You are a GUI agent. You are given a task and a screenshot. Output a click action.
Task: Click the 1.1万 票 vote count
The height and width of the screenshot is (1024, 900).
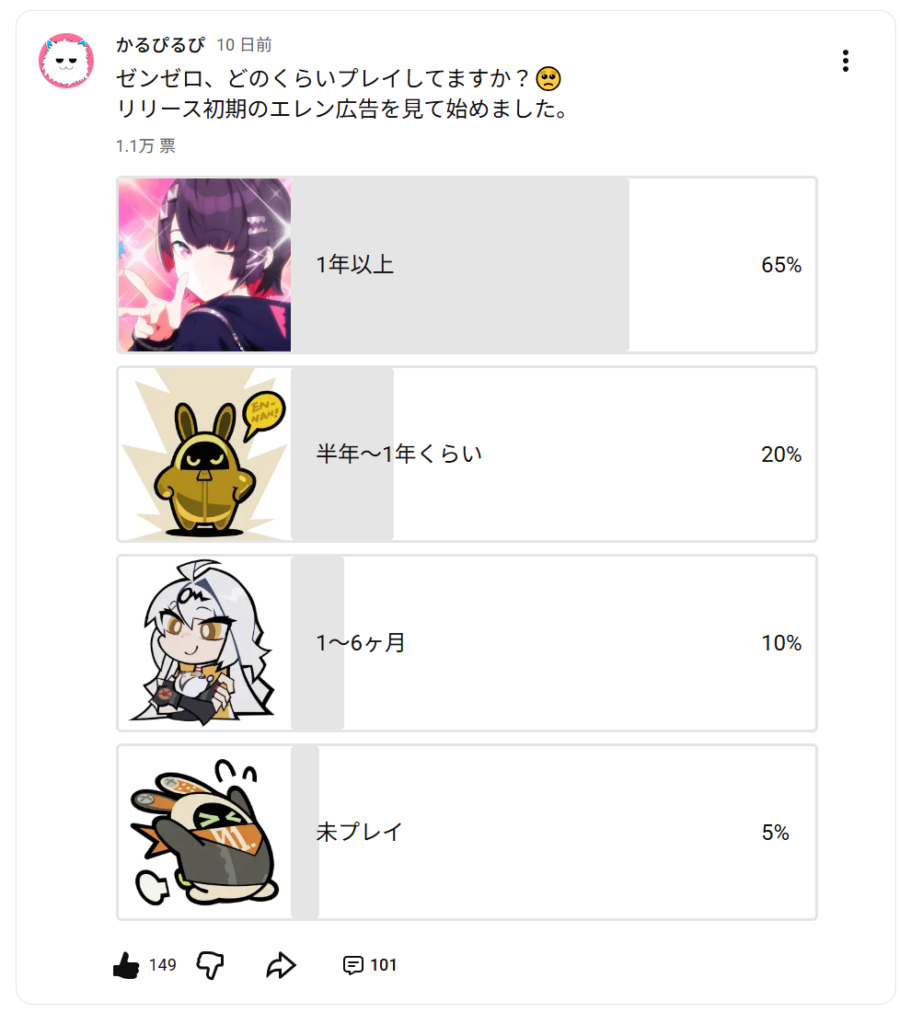tap(145, 146)
